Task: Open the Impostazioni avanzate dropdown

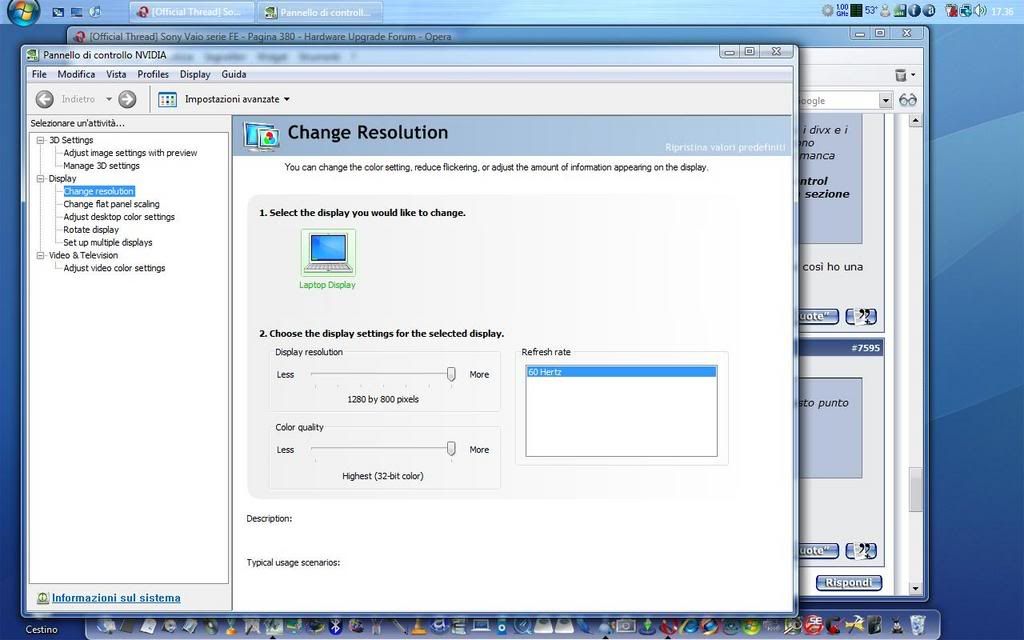Action: point(287,99)
